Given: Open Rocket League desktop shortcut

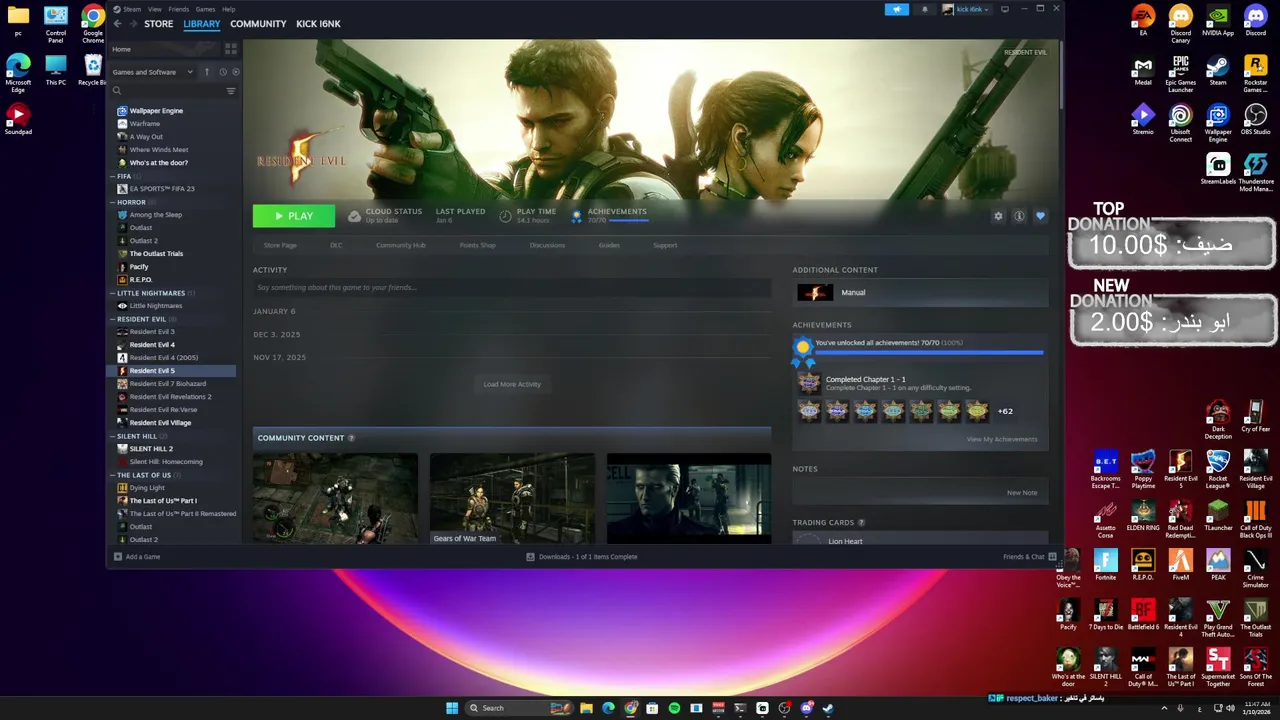Looking at the screenshot, I should (1218, 469).
